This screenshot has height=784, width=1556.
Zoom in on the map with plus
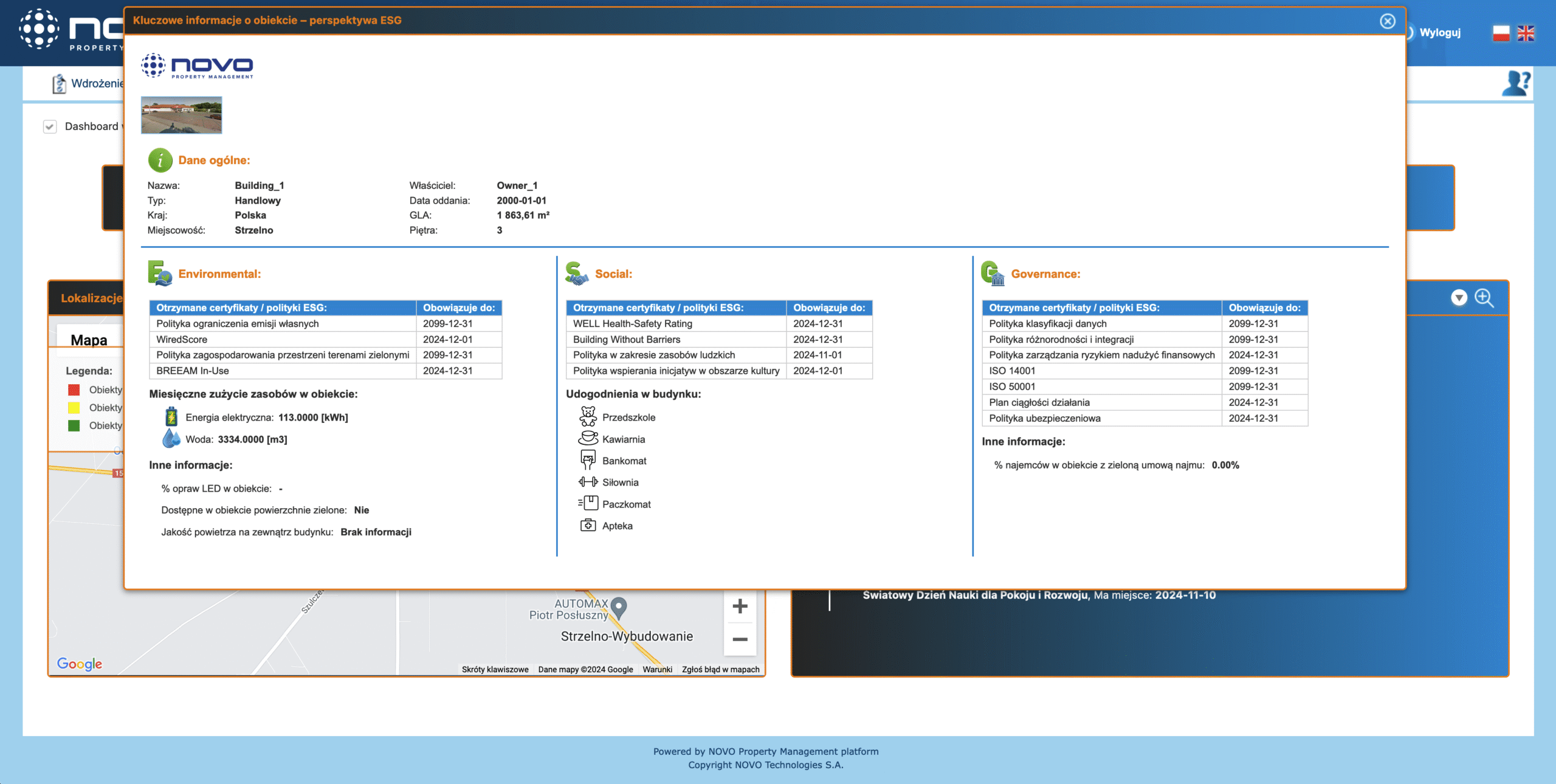pos(740,606)
